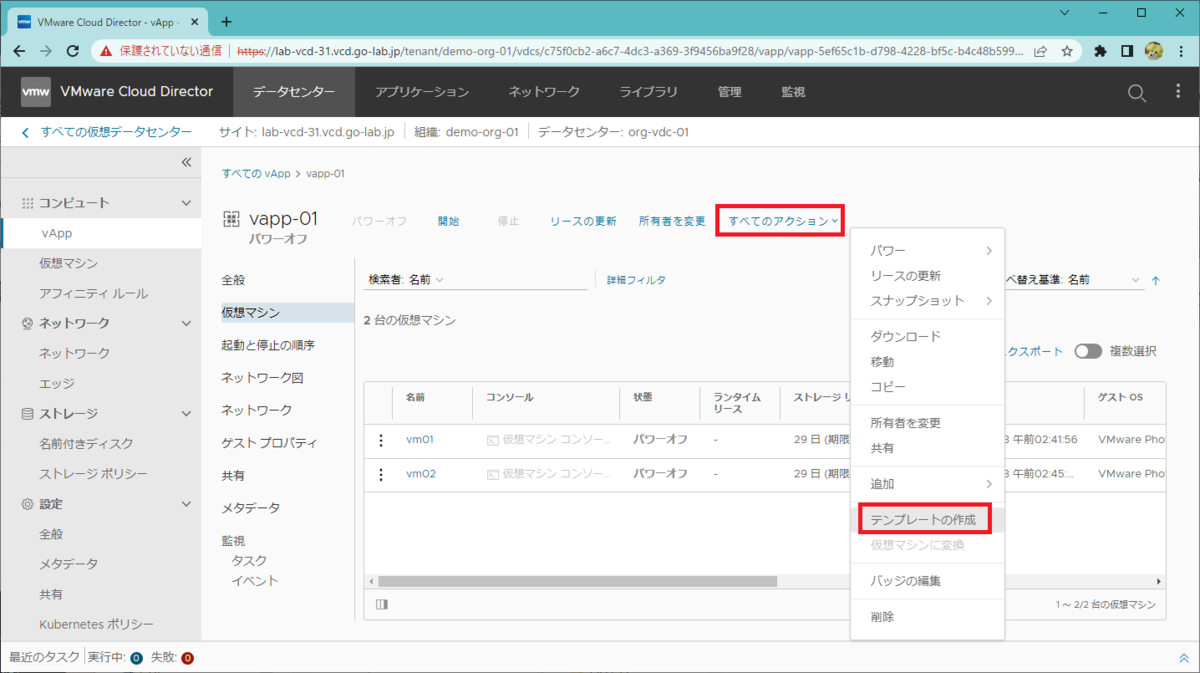
Task: Toggle the browser side panel icon
Action: 1127,50
